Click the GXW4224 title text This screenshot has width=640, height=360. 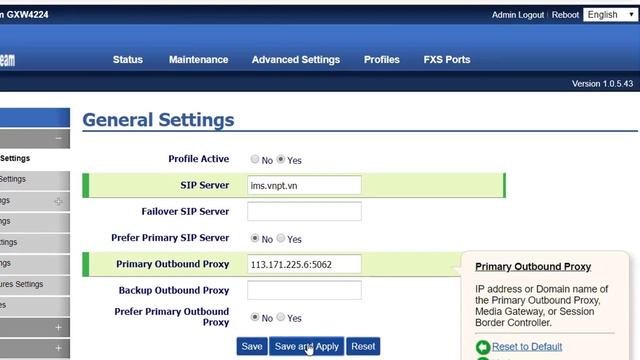tap(27, 15)
